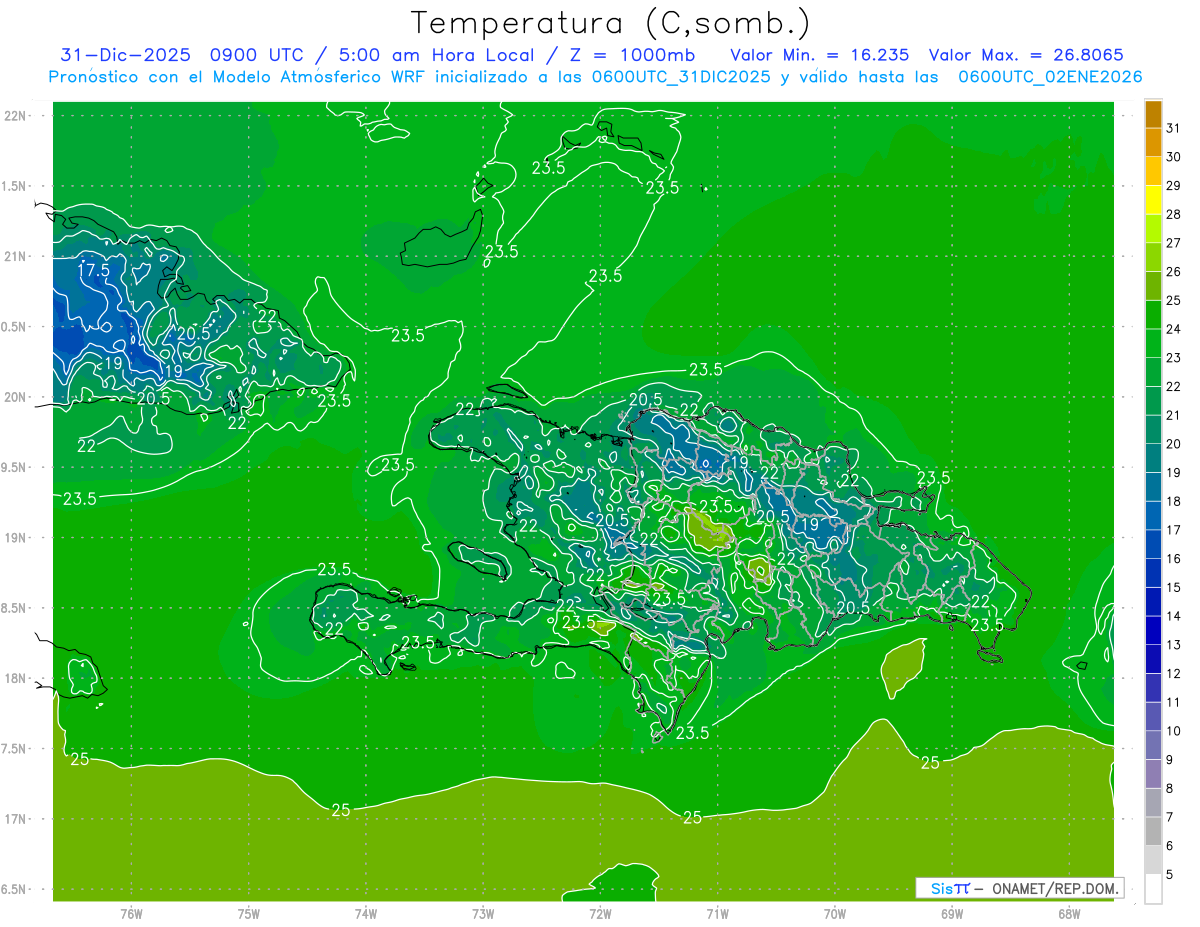Click the '18' value on the color bar
This screenshot has width=1200, height=927.
tap(1174, 501)
